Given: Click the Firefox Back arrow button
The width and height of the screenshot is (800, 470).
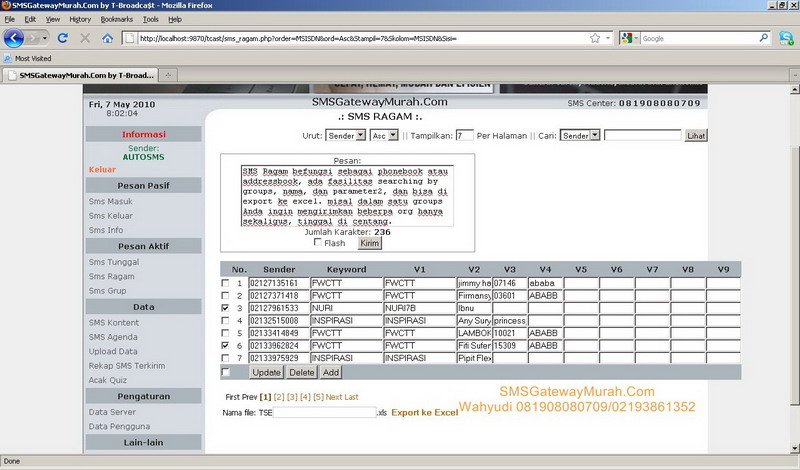Looking at the screenshot, I should [14, 38].
